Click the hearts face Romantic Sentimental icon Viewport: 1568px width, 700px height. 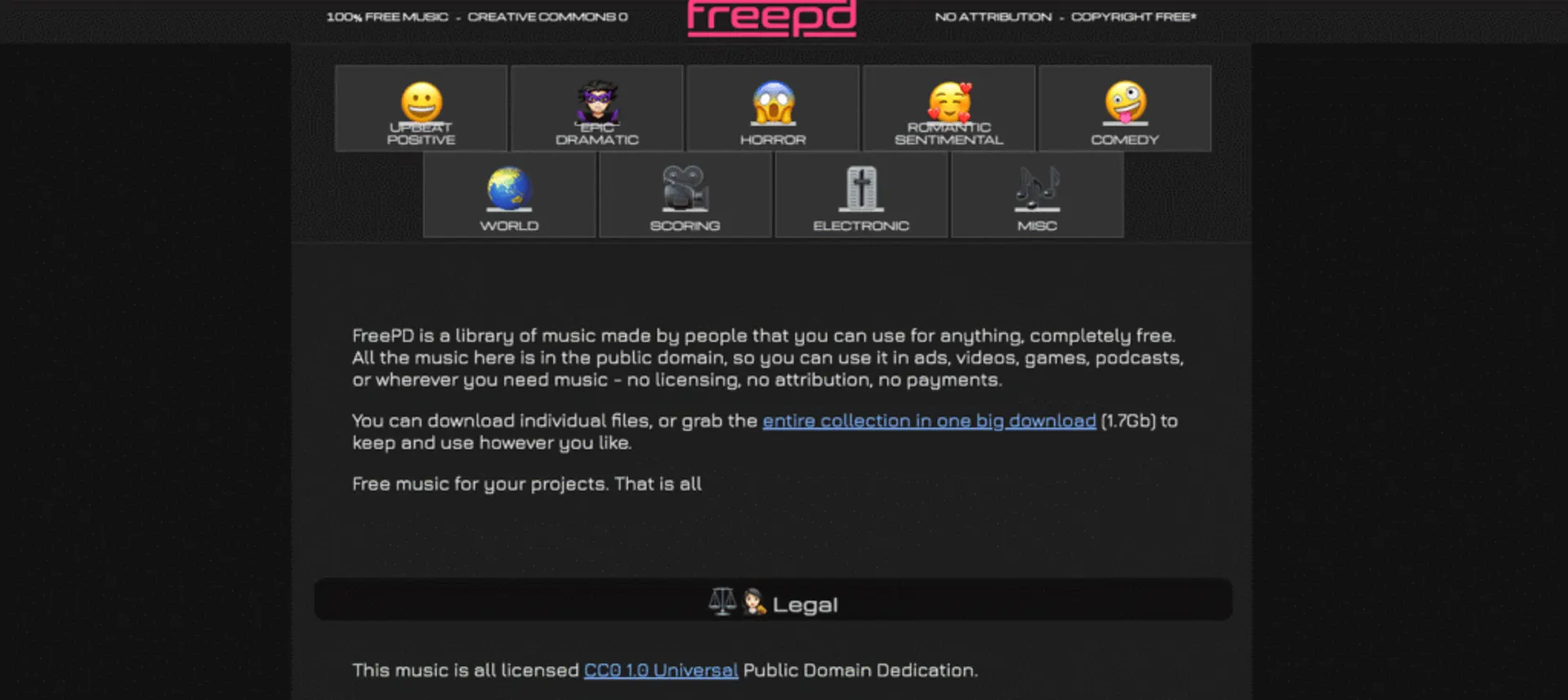[x=949, y=102]
